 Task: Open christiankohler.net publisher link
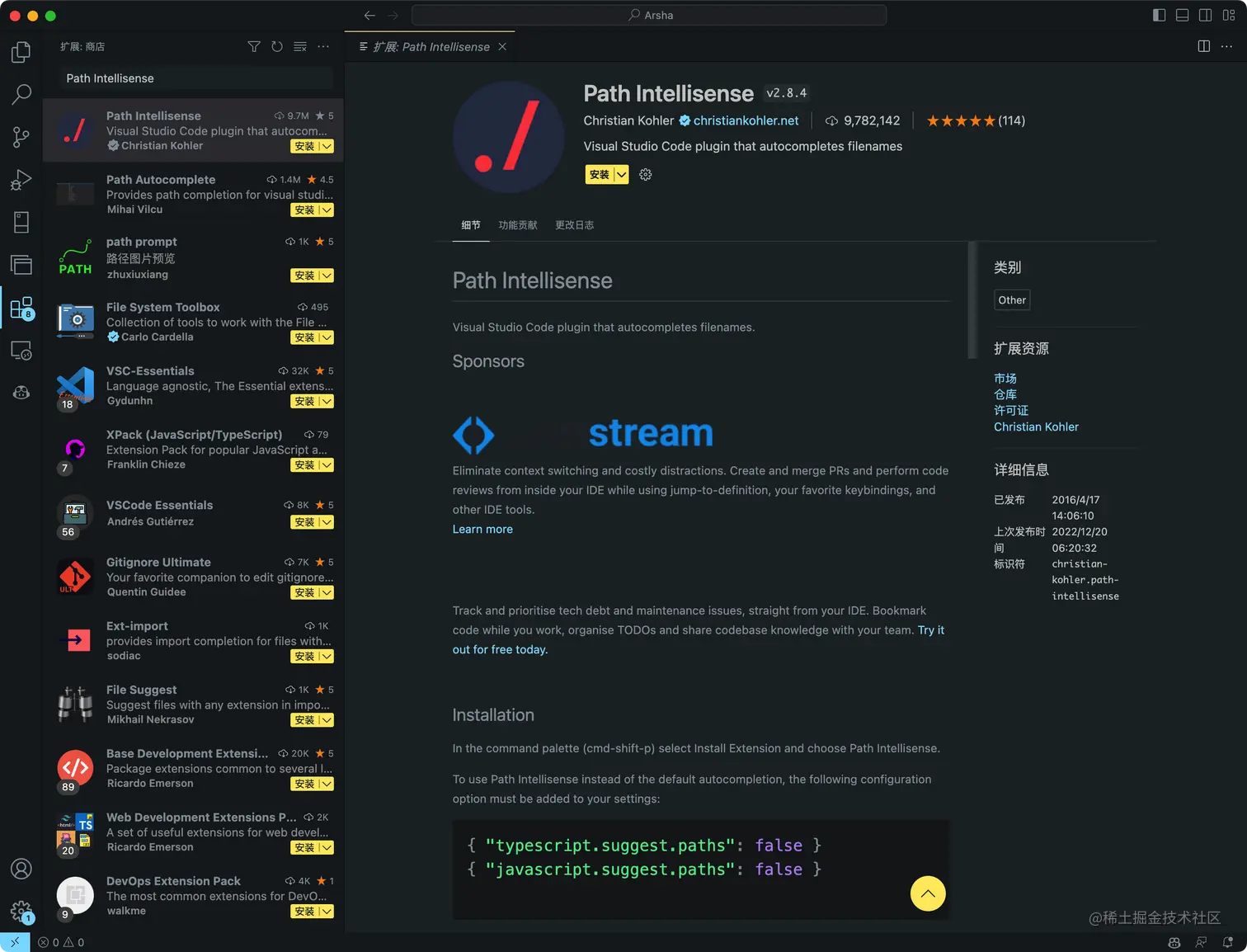coord(746,120)
